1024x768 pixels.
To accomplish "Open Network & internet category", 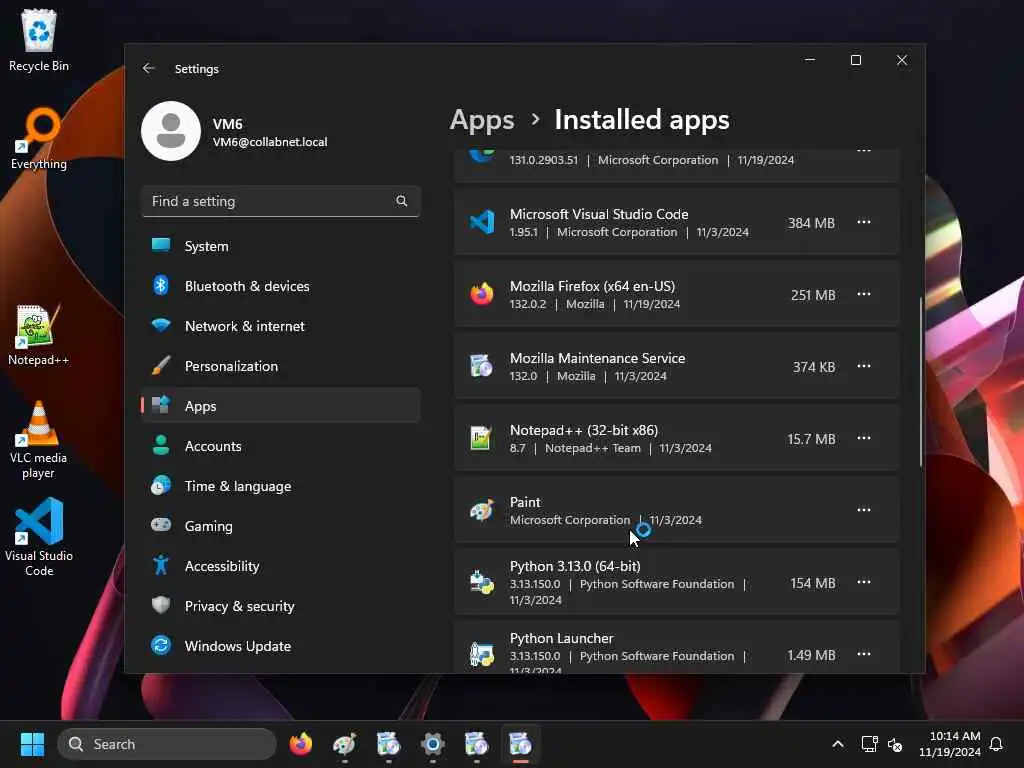I will (281, 325).
